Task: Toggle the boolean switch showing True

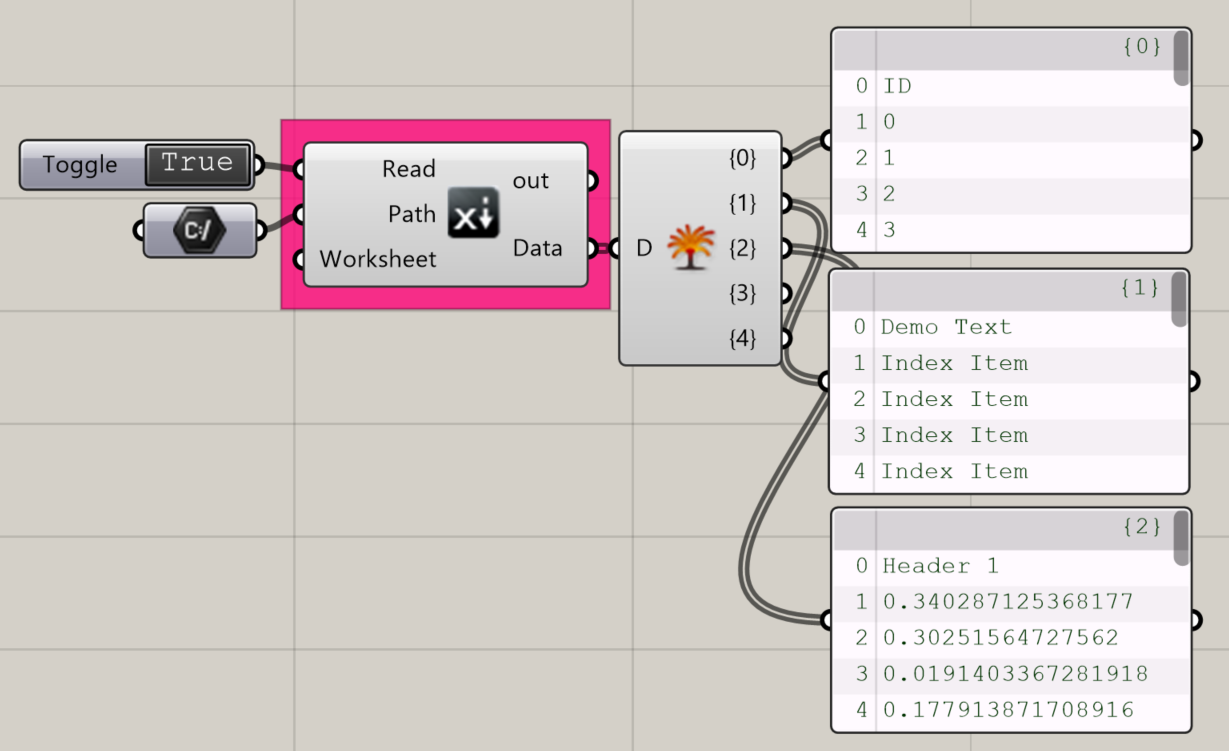Action: pyautogui.click(x=199, y=164)
